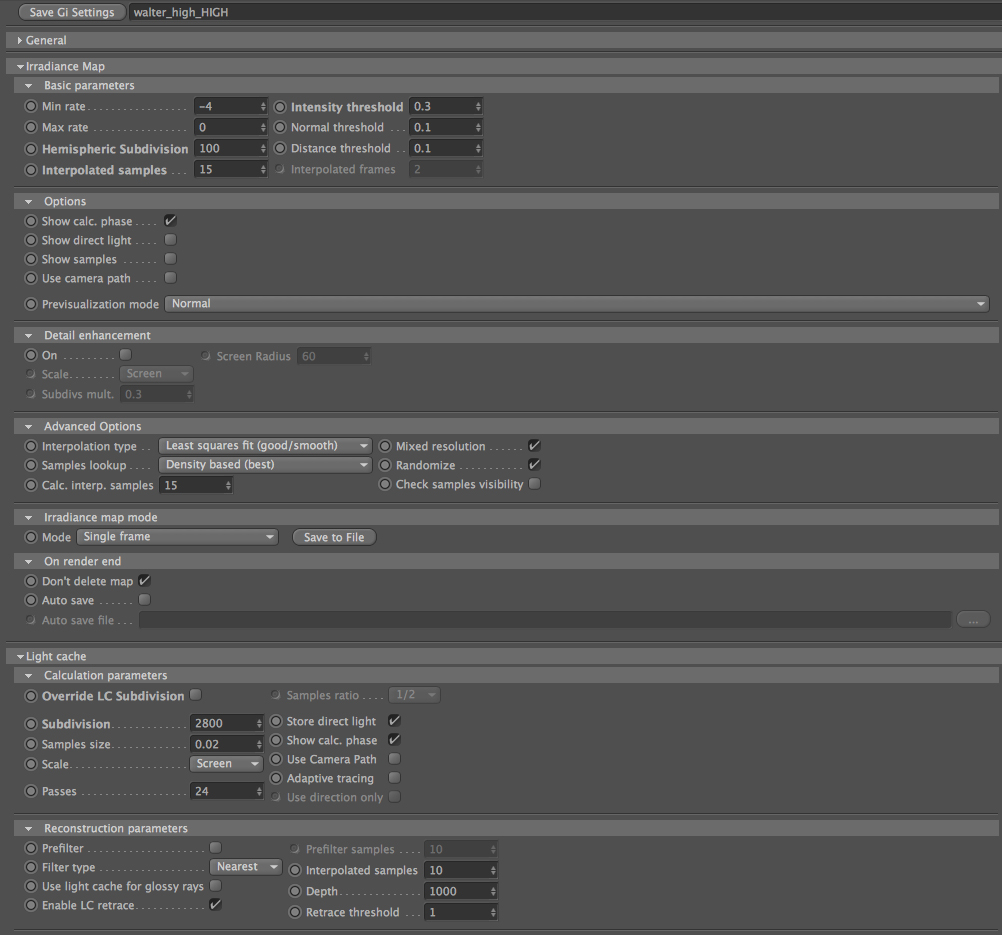Click the Enable LC retrace animation dot
The width and height of the screenshot is (1002, 935).
31,905
